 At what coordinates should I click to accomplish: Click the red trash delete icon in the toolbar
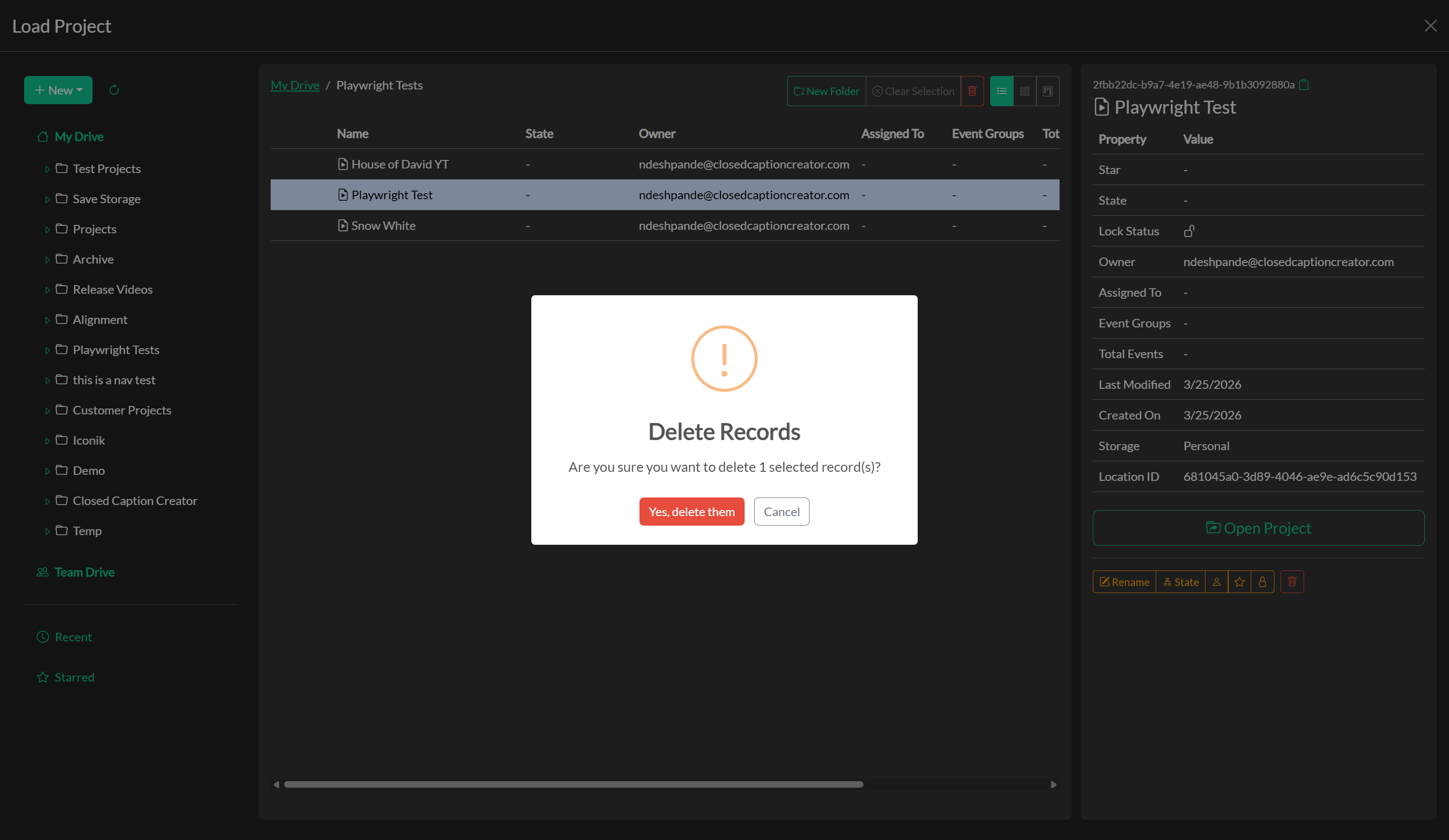point(973,91)
